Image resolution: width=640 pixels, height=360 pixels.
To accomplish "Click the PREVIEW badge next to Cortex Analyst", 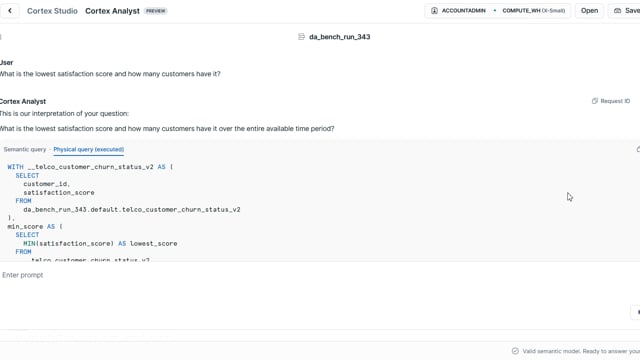I will 156,11.
